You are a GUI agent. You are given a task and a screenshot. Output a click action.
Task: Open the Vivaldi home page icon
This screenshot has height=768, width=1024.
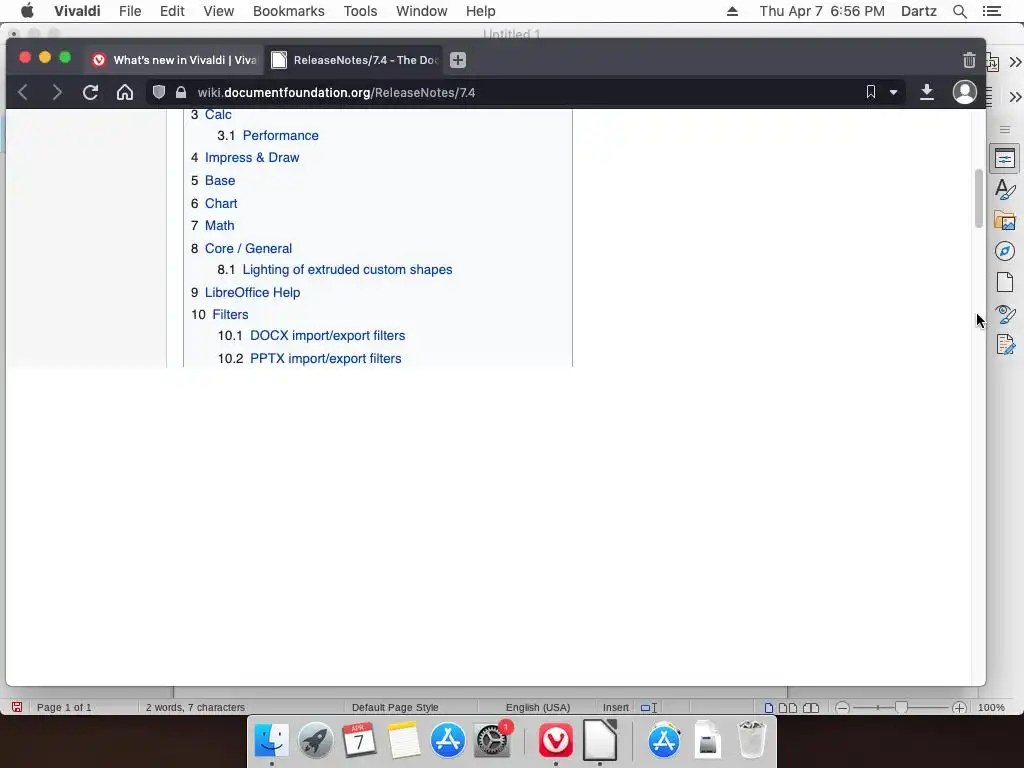pyautogui.click(x=125, y=92)
